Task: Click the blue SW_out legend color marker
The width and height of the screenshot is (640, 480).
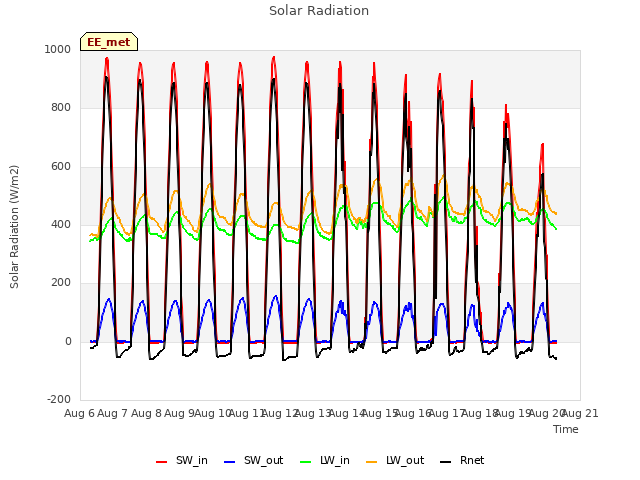Action: (230, 462)
